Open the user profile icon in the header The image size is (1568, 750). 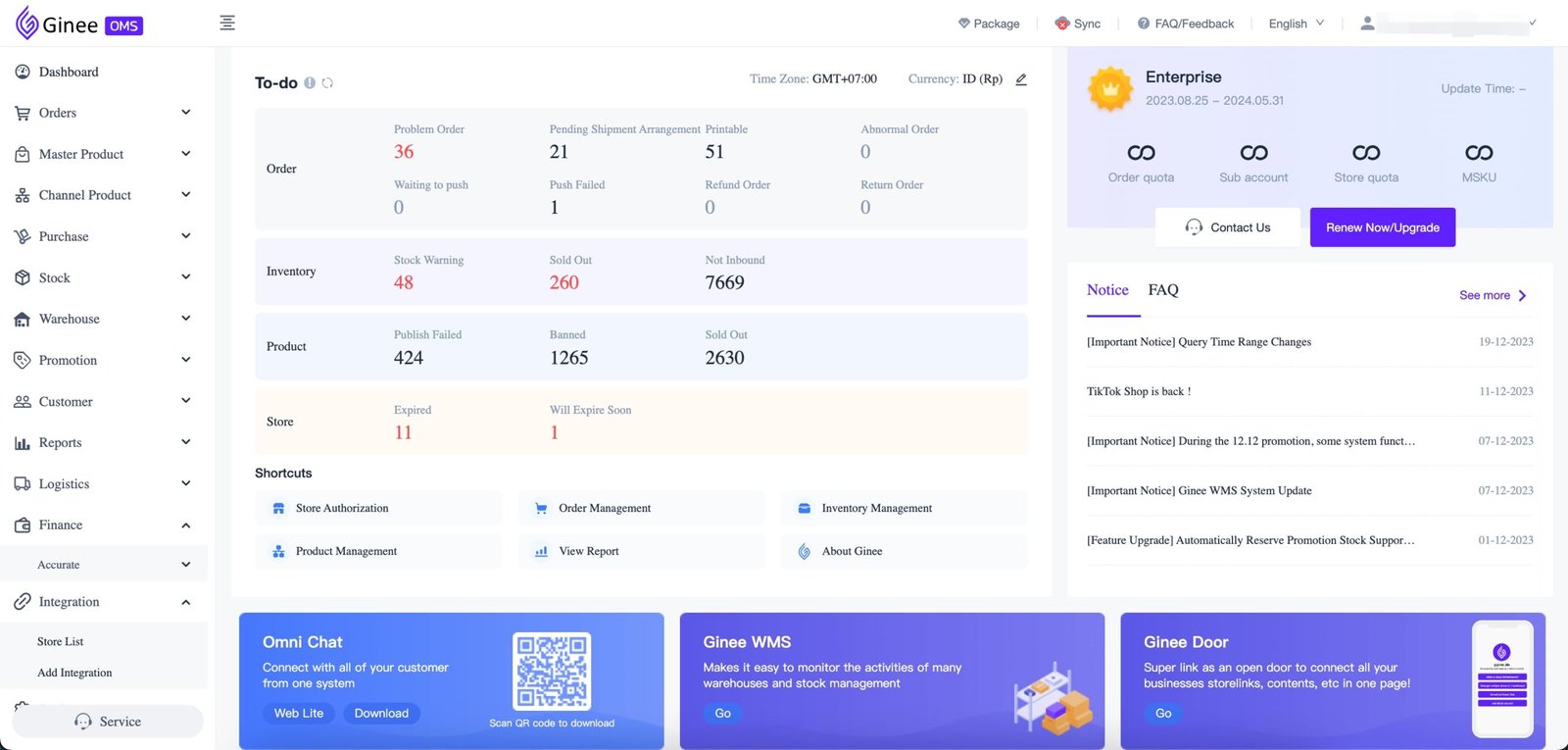click(x=1367, y=23)
